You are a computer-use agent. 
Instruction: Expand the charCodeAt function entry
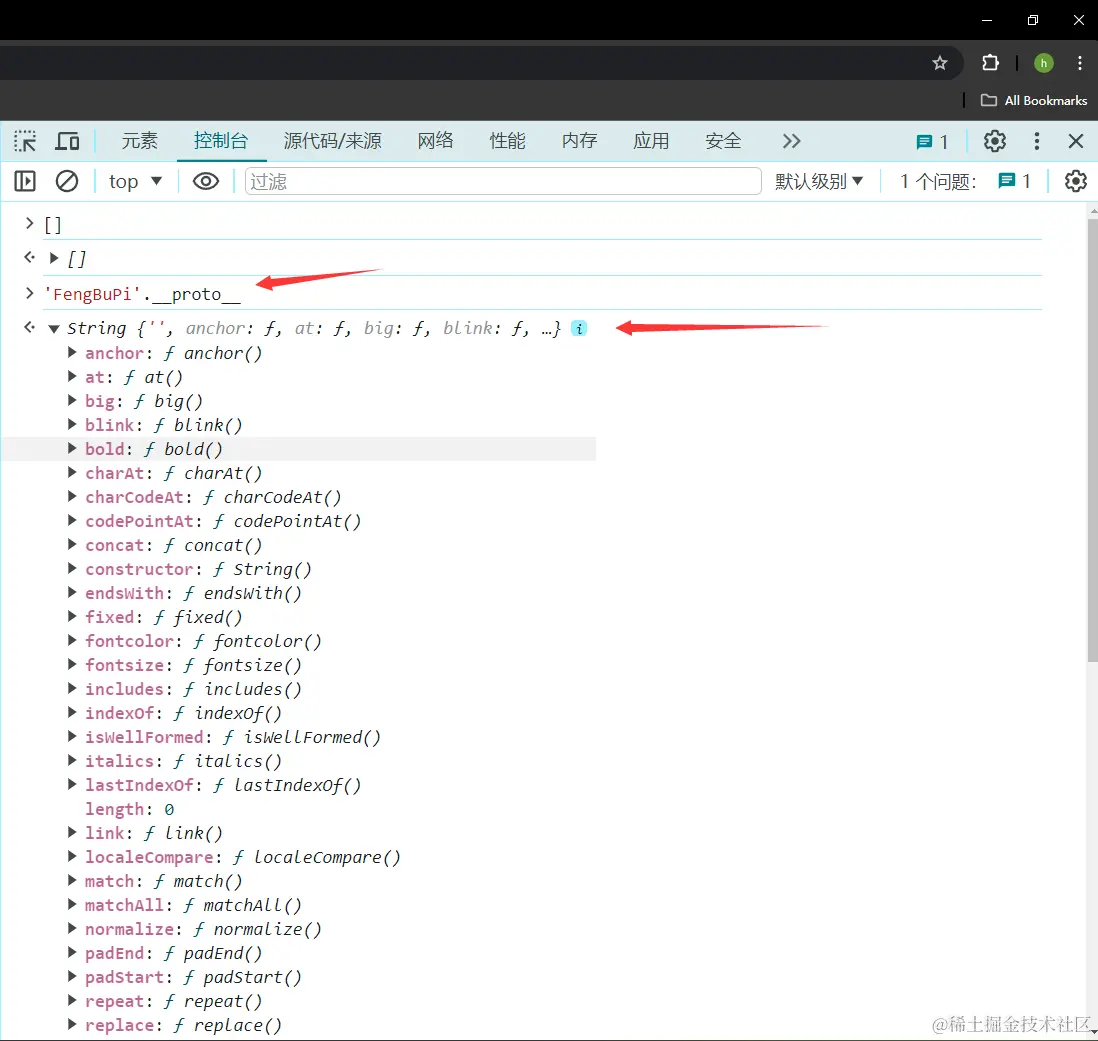[x=71, y=496]
